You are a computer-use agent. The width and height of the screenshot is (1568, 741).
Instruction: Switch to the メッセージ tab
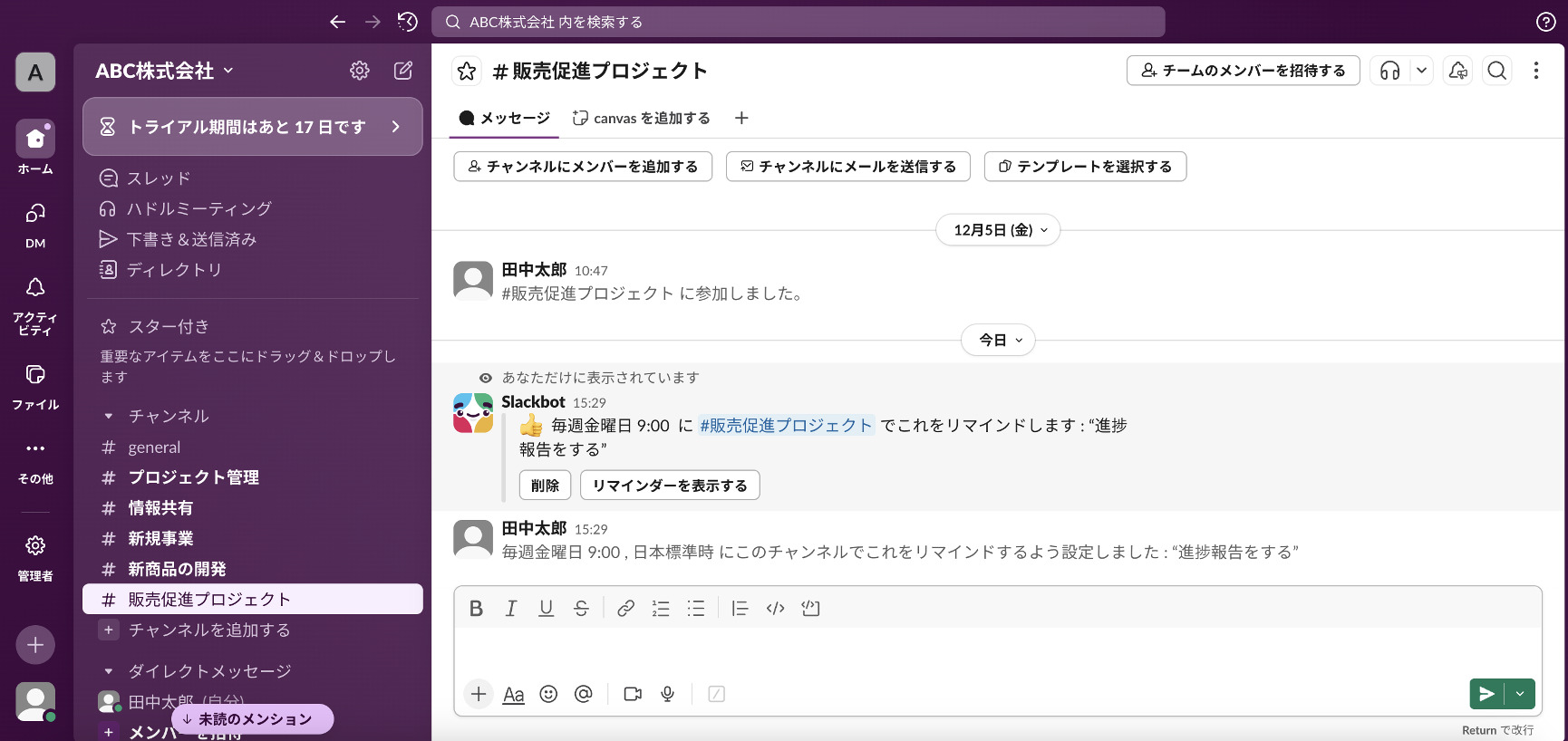505,118
